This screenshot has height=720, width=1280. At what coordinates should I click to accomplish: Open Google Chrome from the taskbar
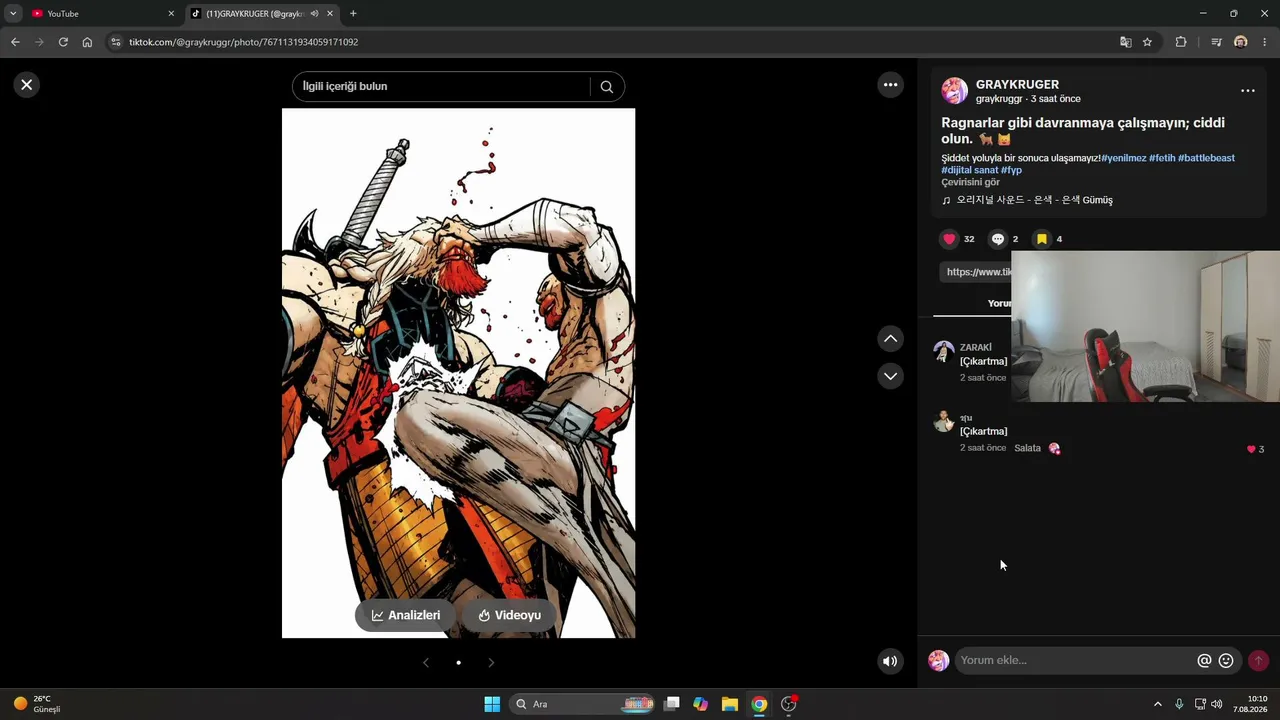[759, 704]
